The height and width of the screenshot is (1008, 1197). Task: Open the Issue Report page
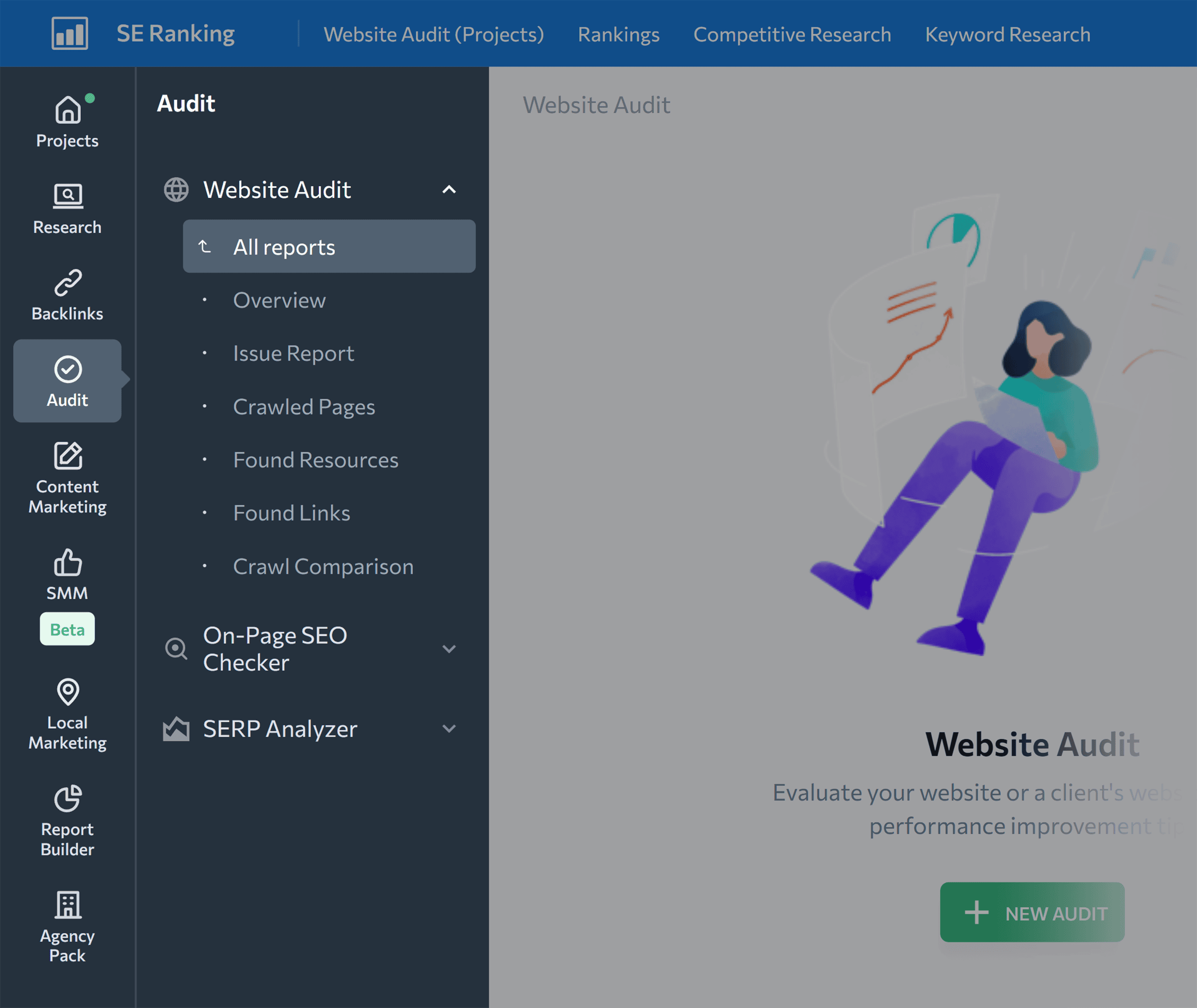coord(293,352)
